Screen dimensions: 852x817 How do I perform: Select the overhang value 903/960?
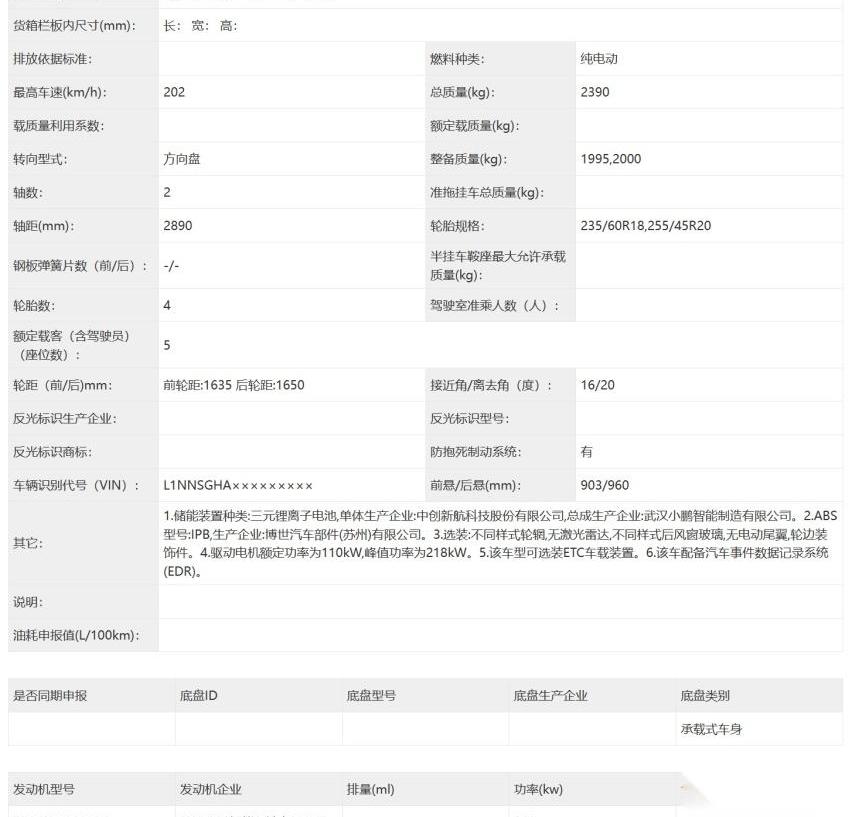point(604,485)
